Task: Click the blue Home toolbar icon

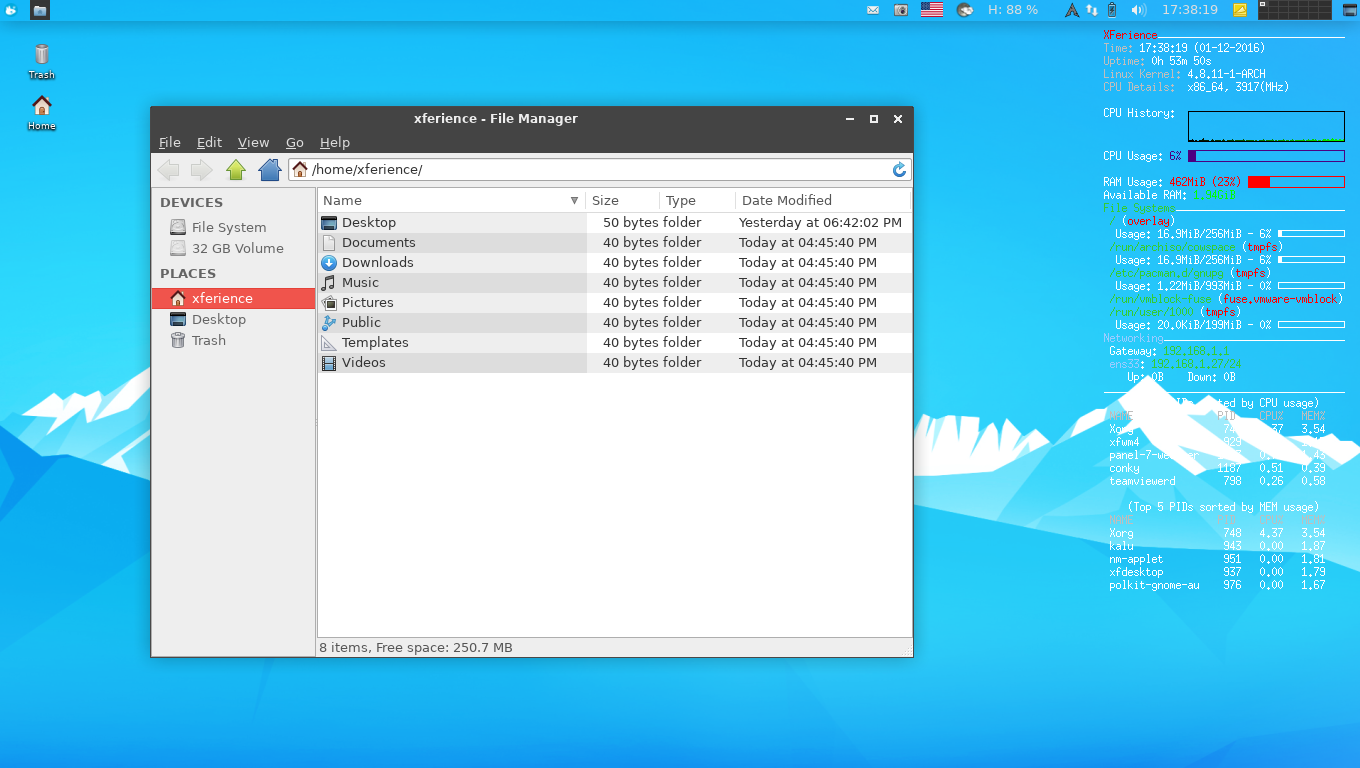Action: [269, 170]
